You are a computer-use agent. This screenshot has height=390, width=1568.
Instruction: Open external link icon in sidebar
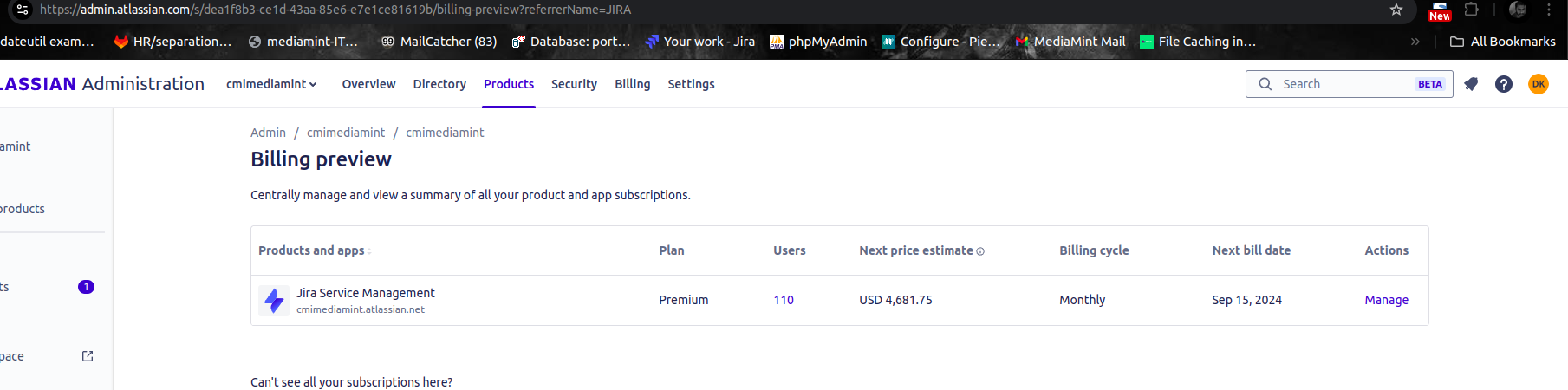[x=88, y=356]
